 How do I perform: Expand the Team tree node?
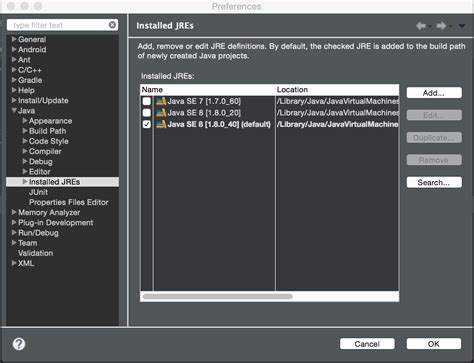click(14, 242)
